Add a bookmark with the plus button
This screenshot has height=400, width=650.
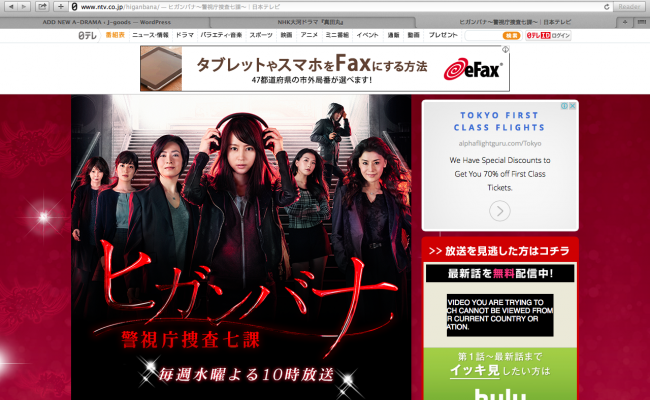click(61, 7)
